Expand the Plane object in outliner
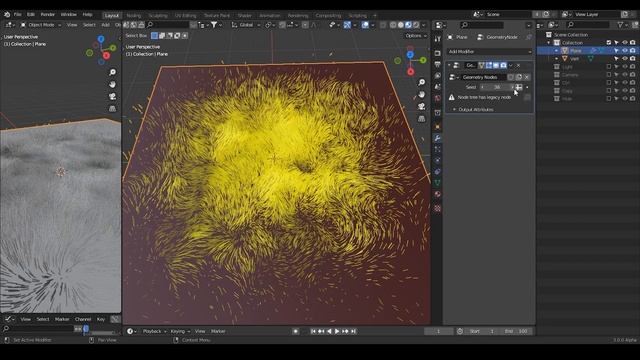The width and height of the screenshot is (640, 360). [x=556, y=51]
